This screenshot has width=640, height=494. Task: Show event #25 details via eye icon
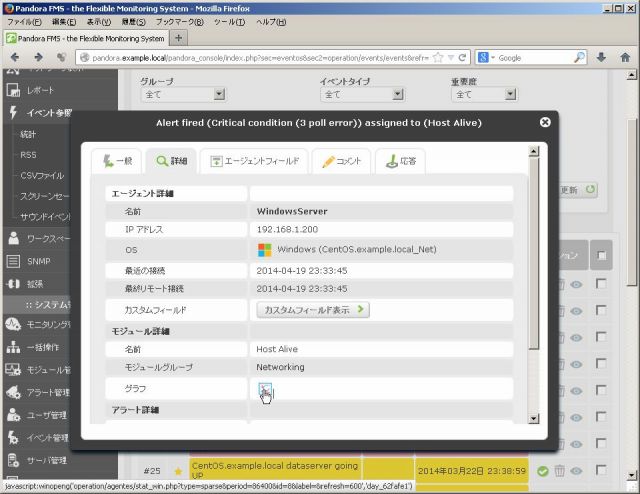(x=576, y=471)
